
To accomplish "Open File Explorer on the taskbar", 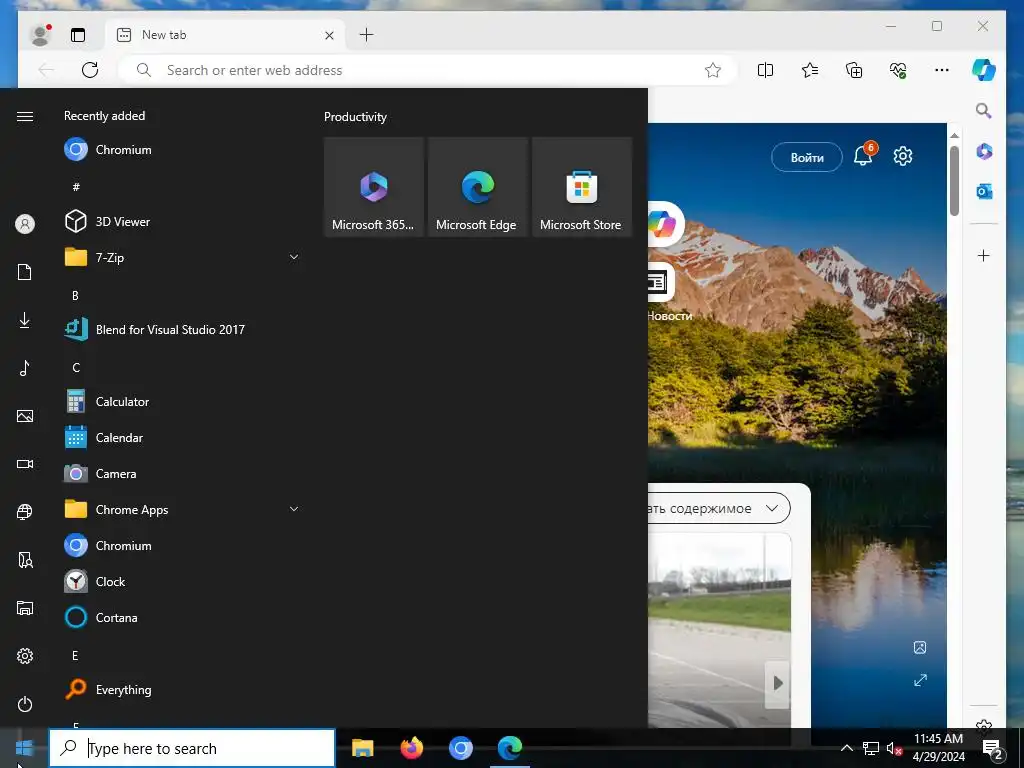I will pyautogui.click(x=362, y=748).
